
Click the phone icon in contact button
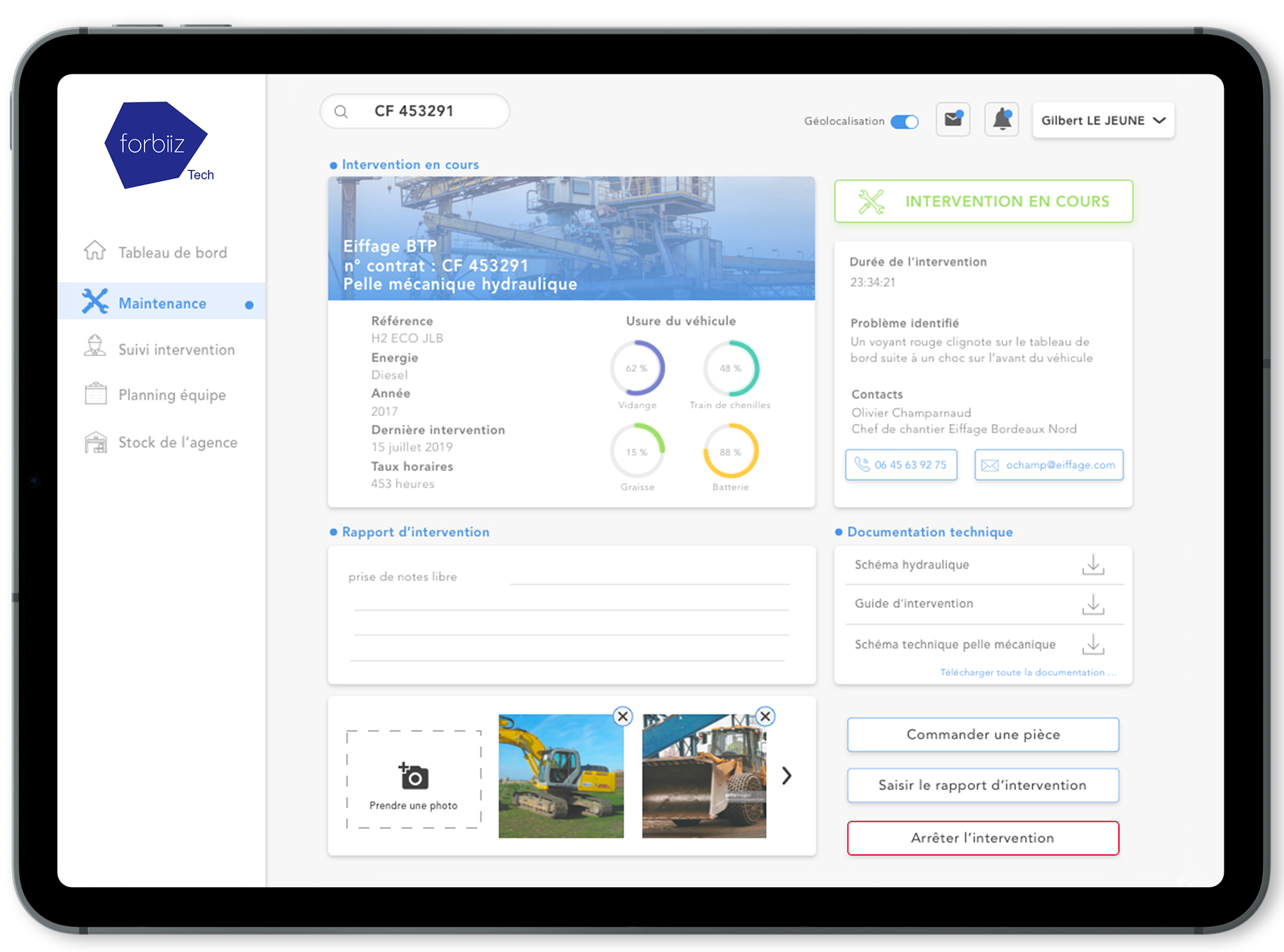[x=862, y=464]
